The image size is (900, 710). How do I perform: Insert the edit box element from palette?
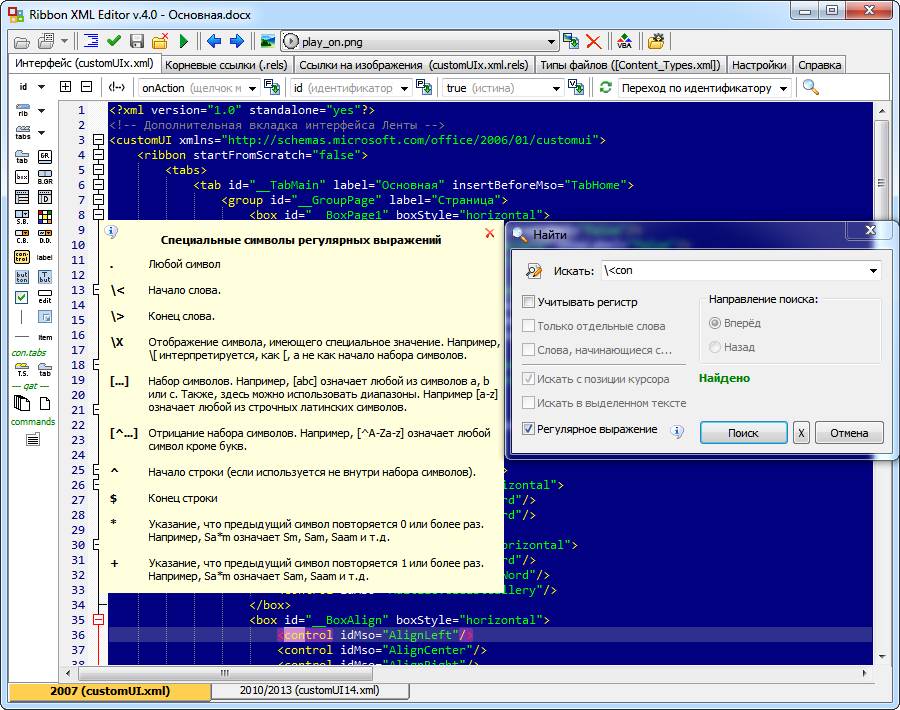[x=45, y=297]
